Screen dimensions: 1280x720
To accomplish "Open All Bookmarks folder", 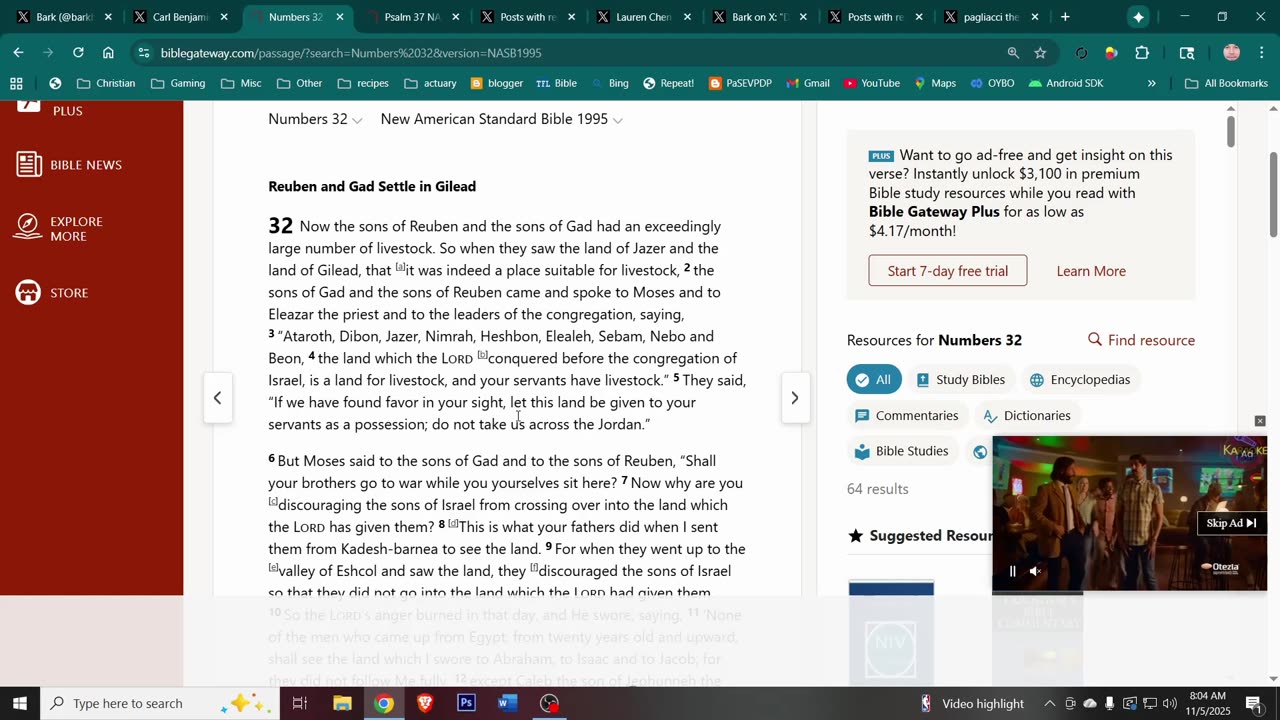I will (x=1226, y=83).
